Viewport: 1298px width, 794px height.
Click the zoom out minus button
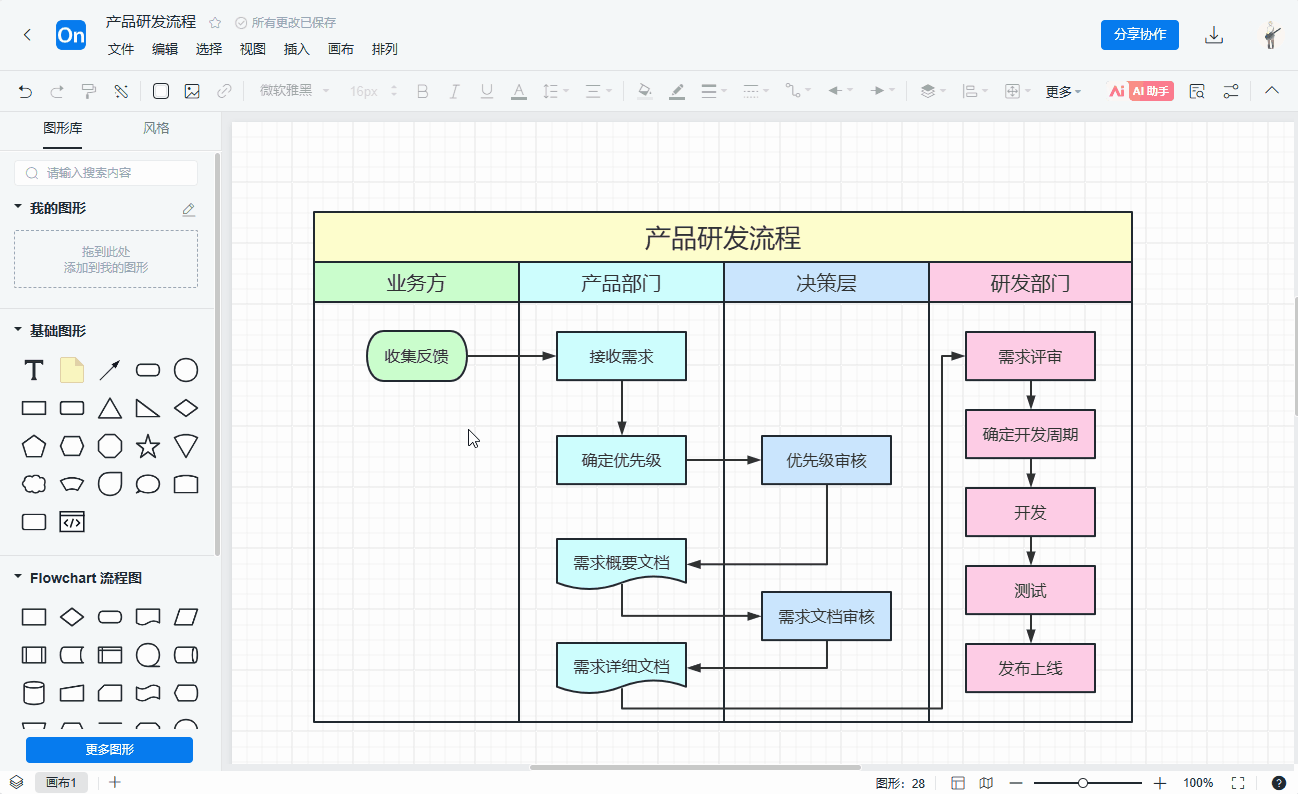tap(1016, 783)
